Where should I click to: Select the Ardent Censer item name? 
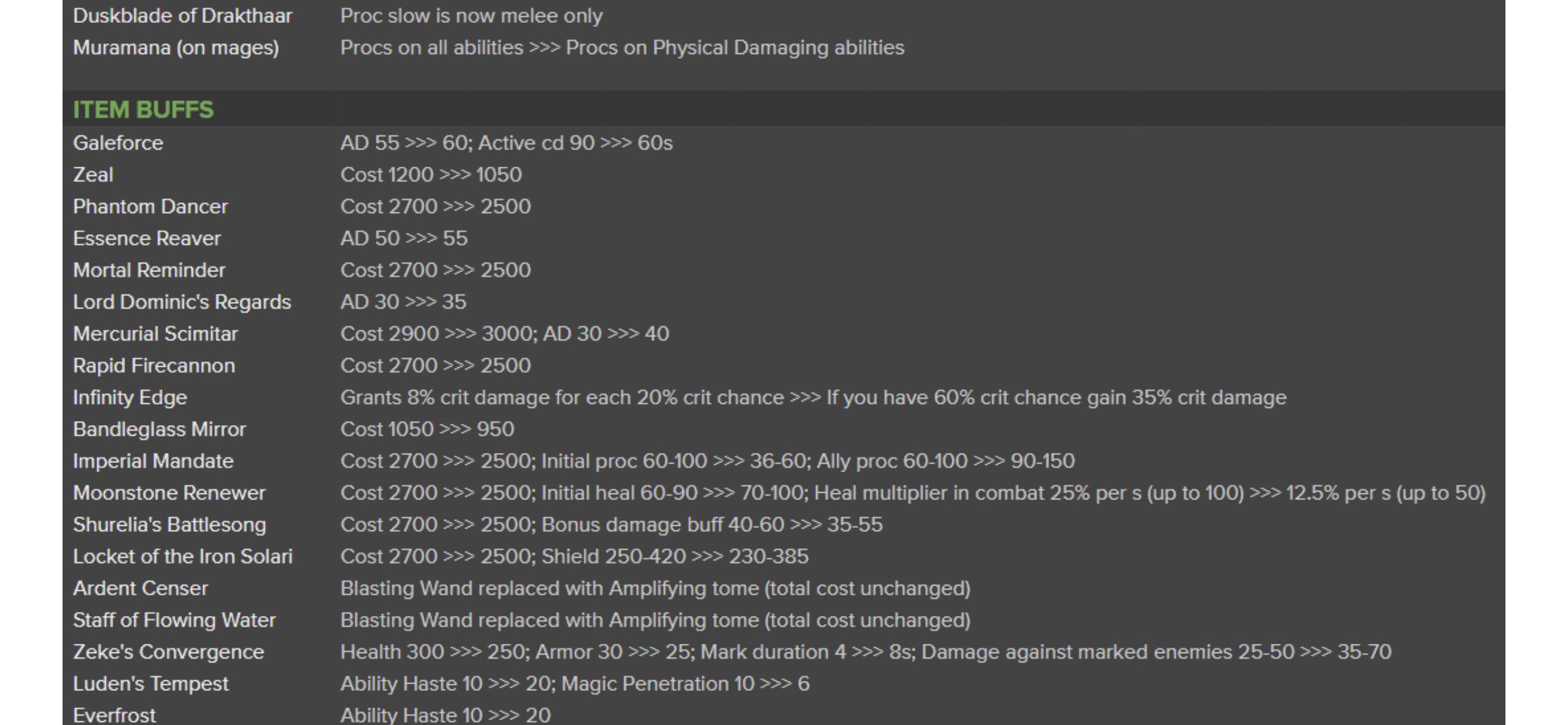[140, 589]
